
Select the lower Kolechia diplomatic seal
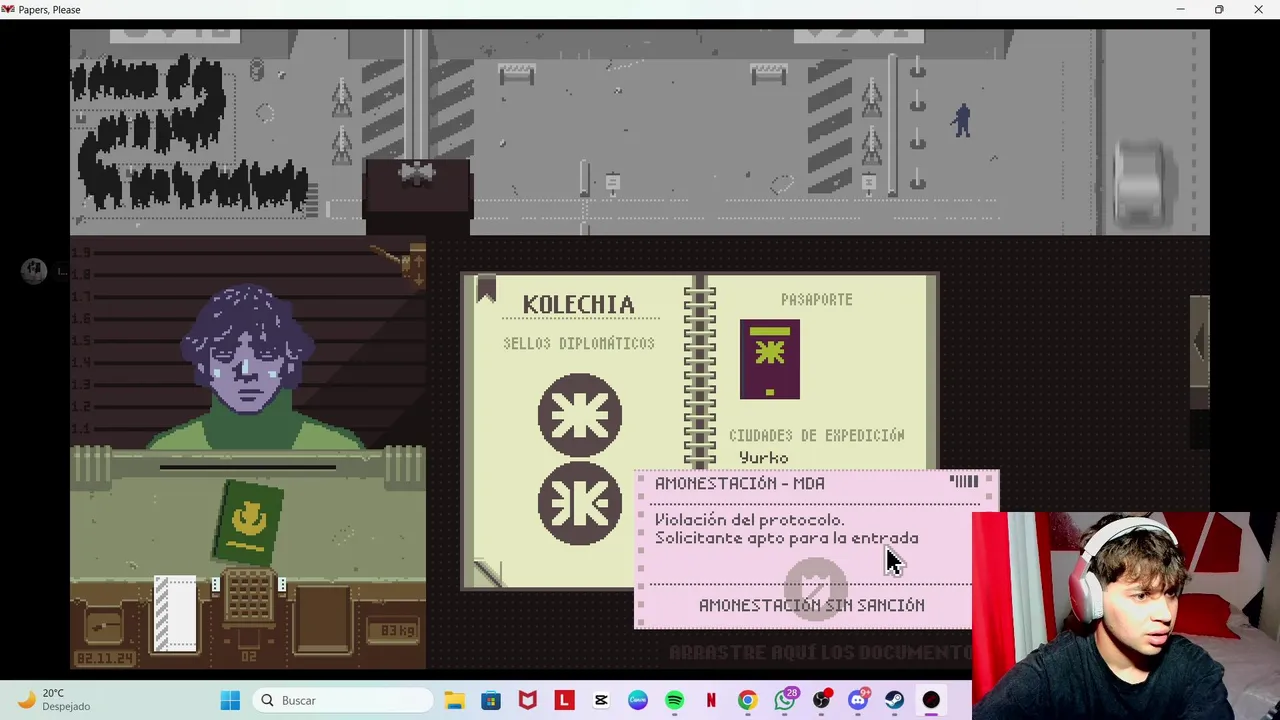580,503
